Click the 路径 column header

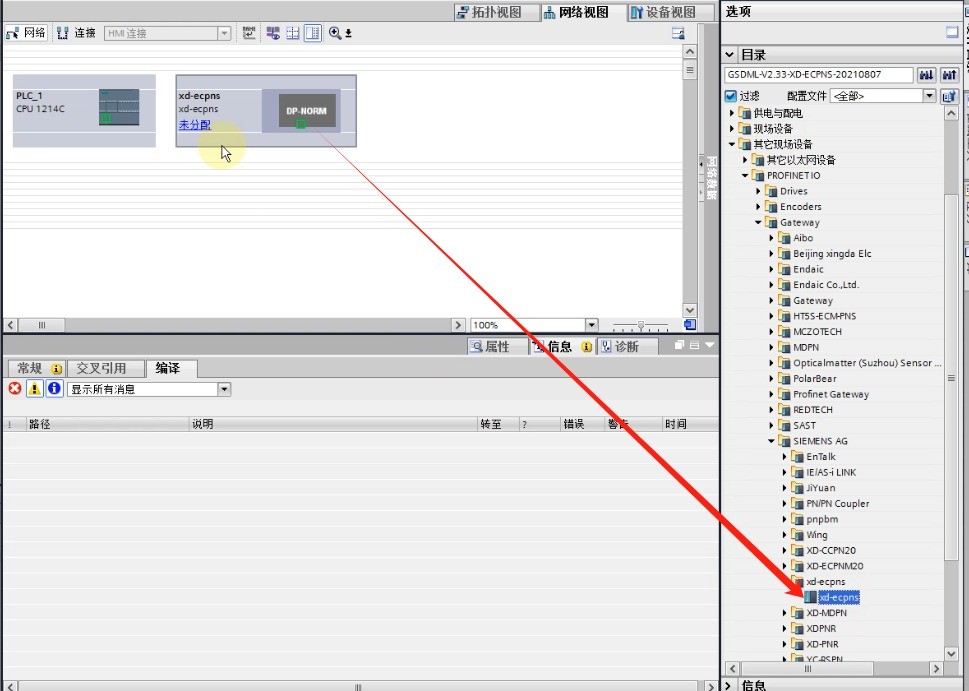108,424
